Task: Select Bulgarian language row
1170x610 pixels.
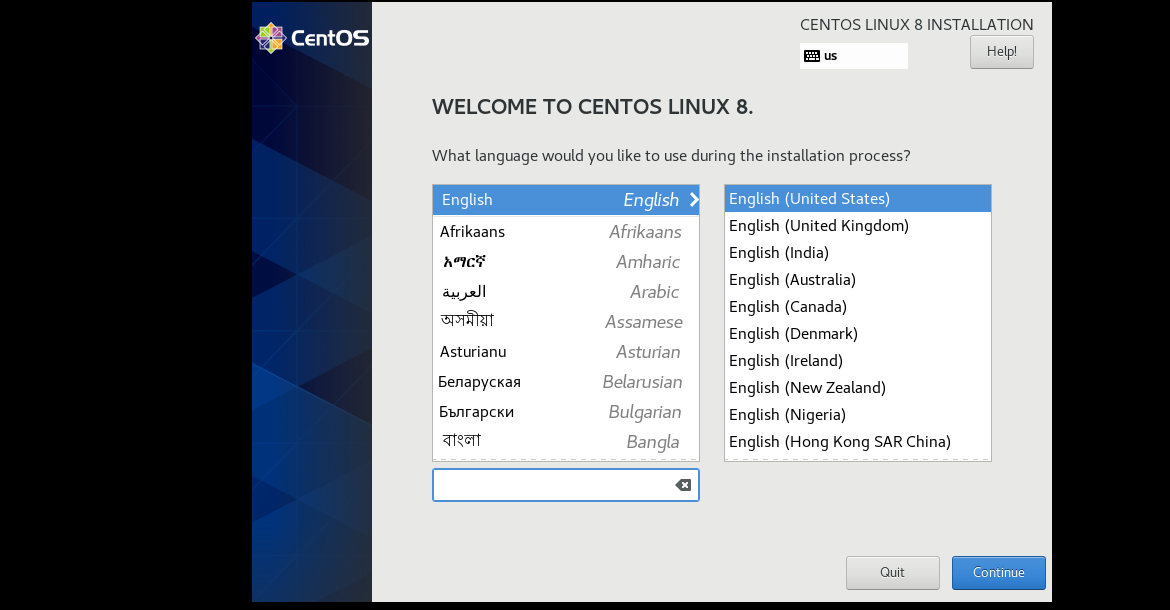Action: click(x=566, y=412)
